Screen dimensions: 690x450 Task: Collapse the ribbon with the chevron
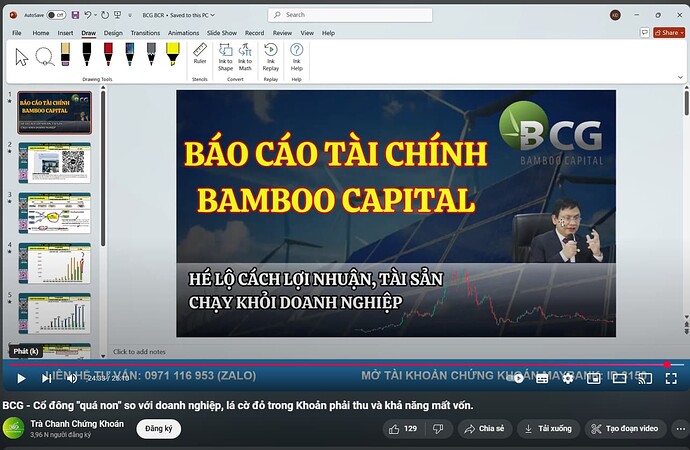coord(680,77)
